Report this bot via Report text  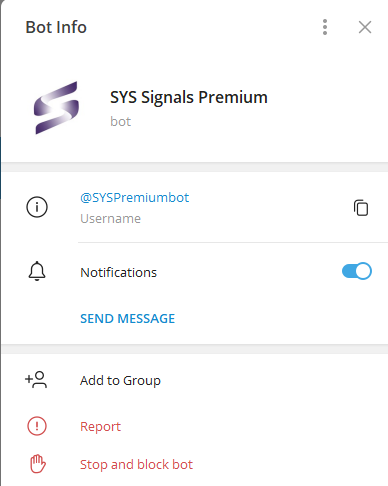pos(100,426)
